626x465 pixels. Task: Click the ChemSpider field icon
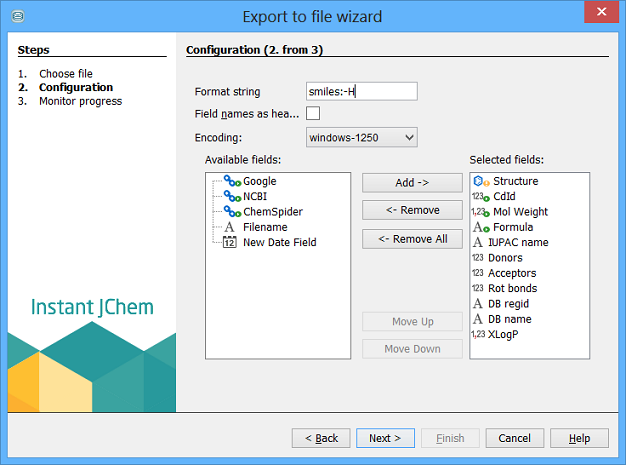pyautogui.click(x=231, y=211)
